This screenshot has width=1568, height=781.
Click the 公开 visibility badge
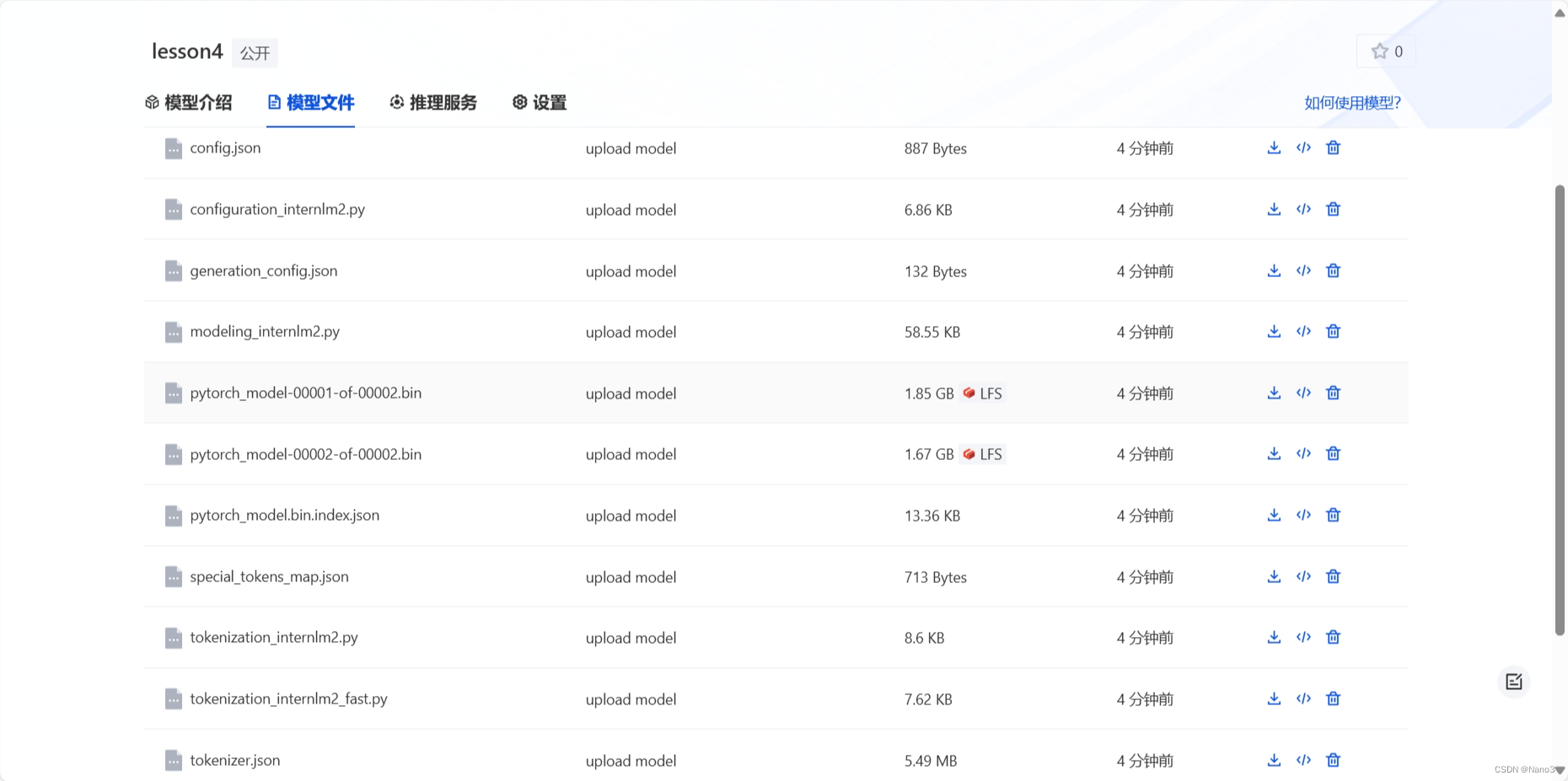(x=255, y=53)
